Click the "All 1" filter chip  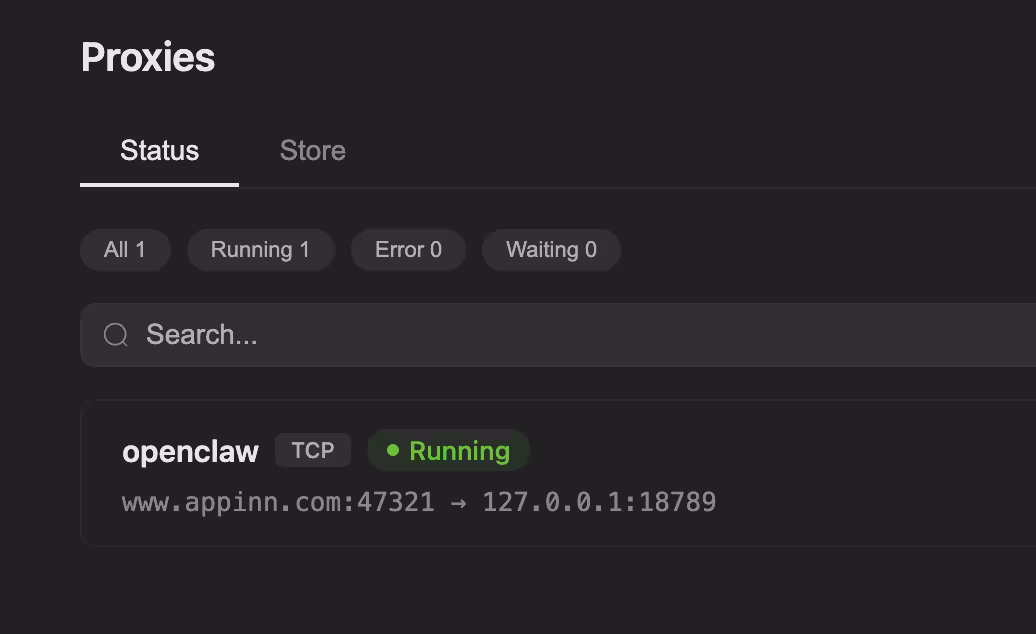pos(125,249)
